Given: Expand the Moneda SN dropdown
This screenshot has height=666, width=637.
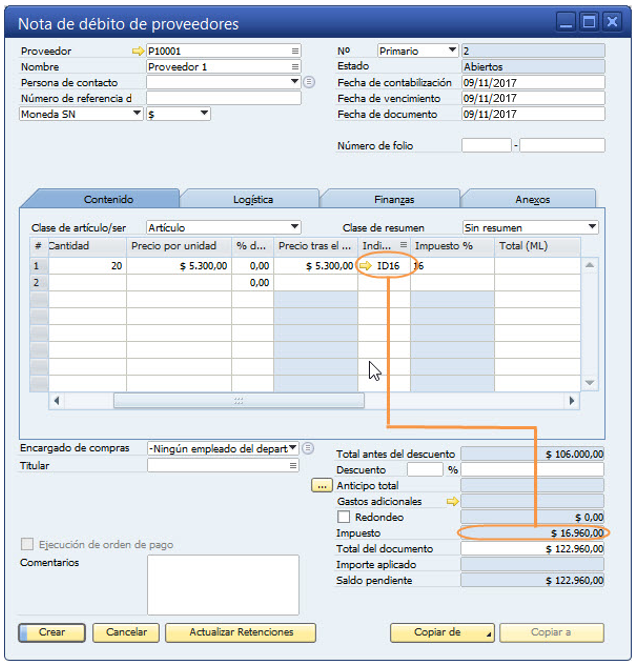Looking at the screenshot, I should point(137,114).
